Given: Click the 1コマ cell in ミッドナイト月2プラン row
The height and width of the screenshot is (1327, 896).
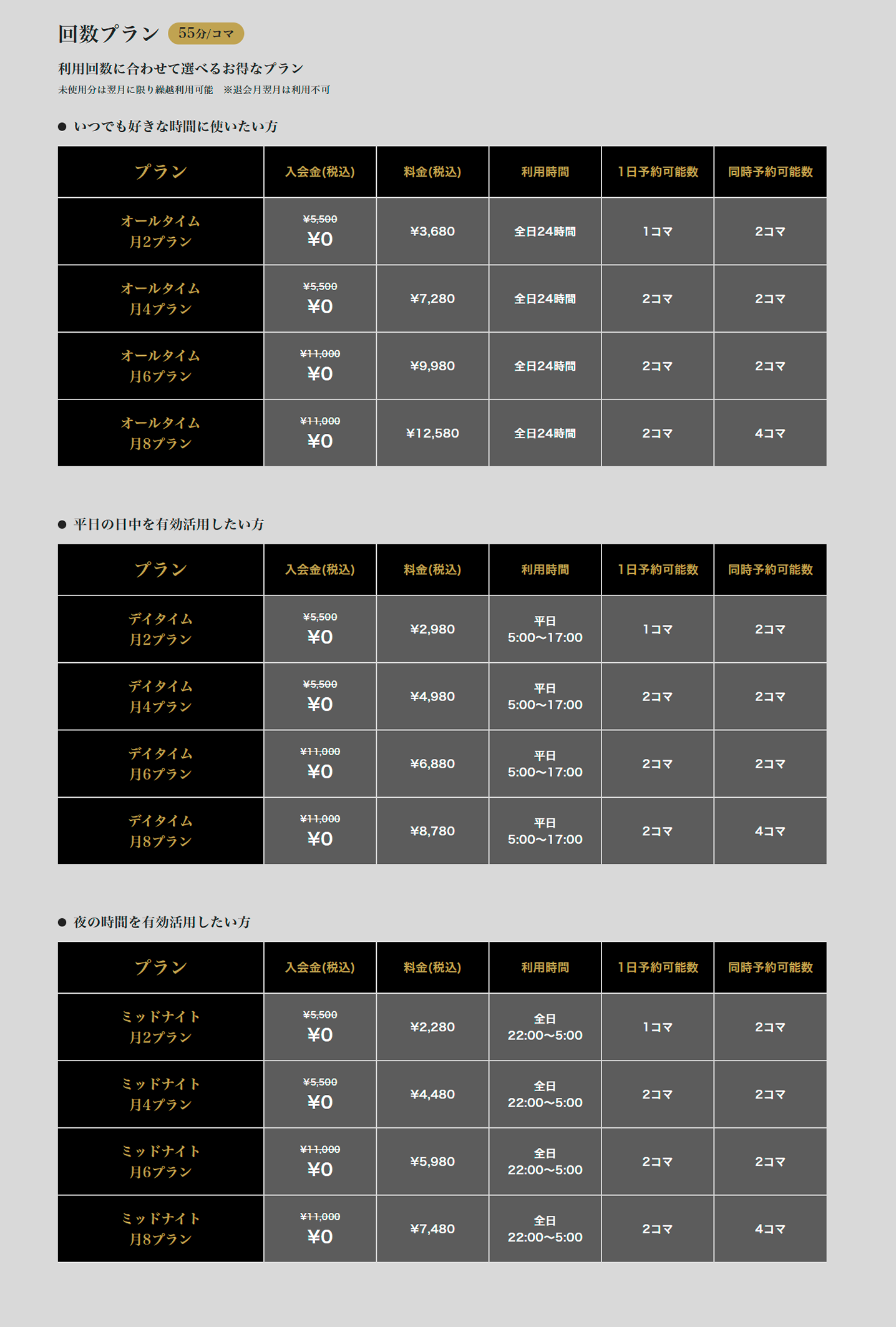Looking at the screenshot, I should pyautogui.click(x=657, y=1027).
